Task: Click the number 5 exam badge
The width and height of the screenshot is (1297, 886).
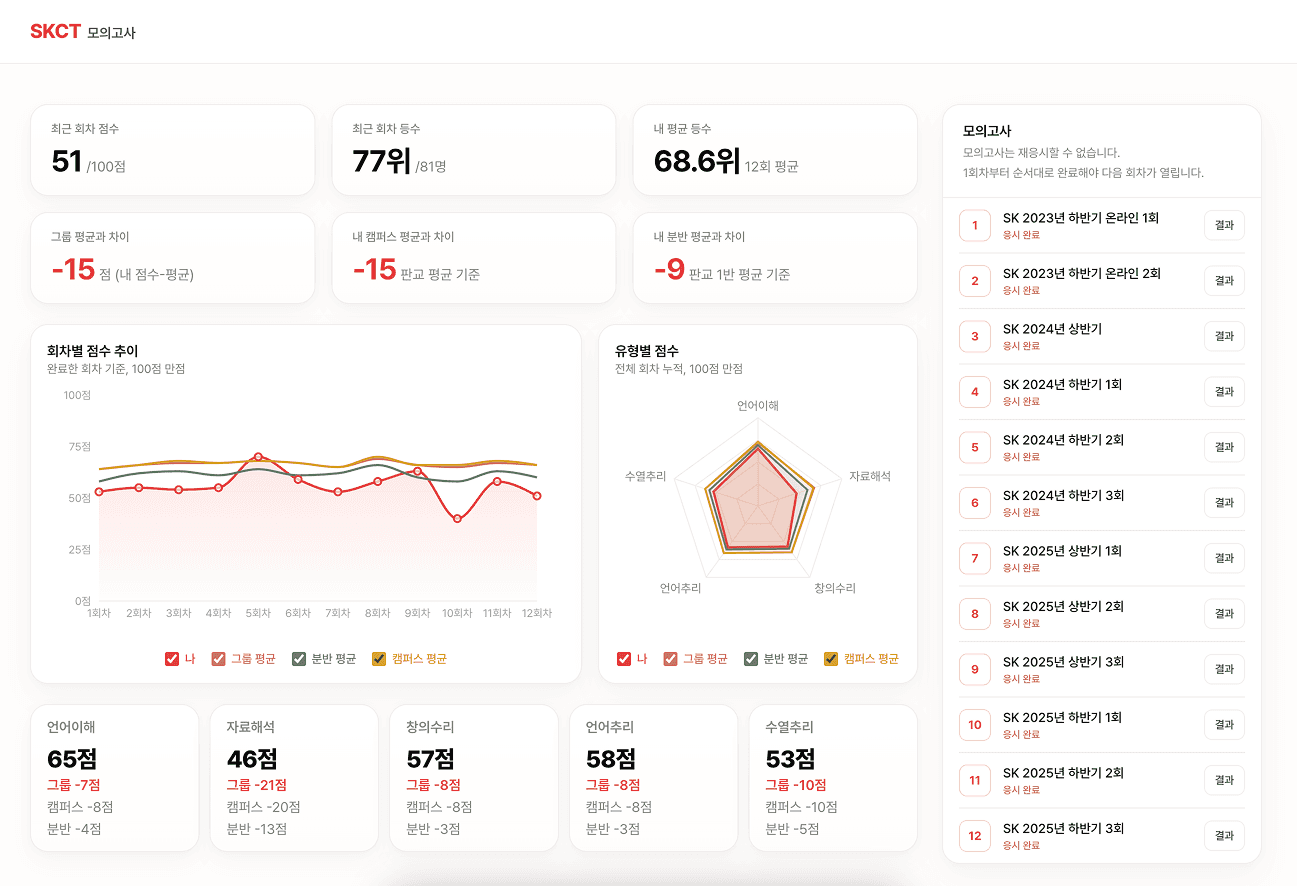Action: click(x=975, y=447)
